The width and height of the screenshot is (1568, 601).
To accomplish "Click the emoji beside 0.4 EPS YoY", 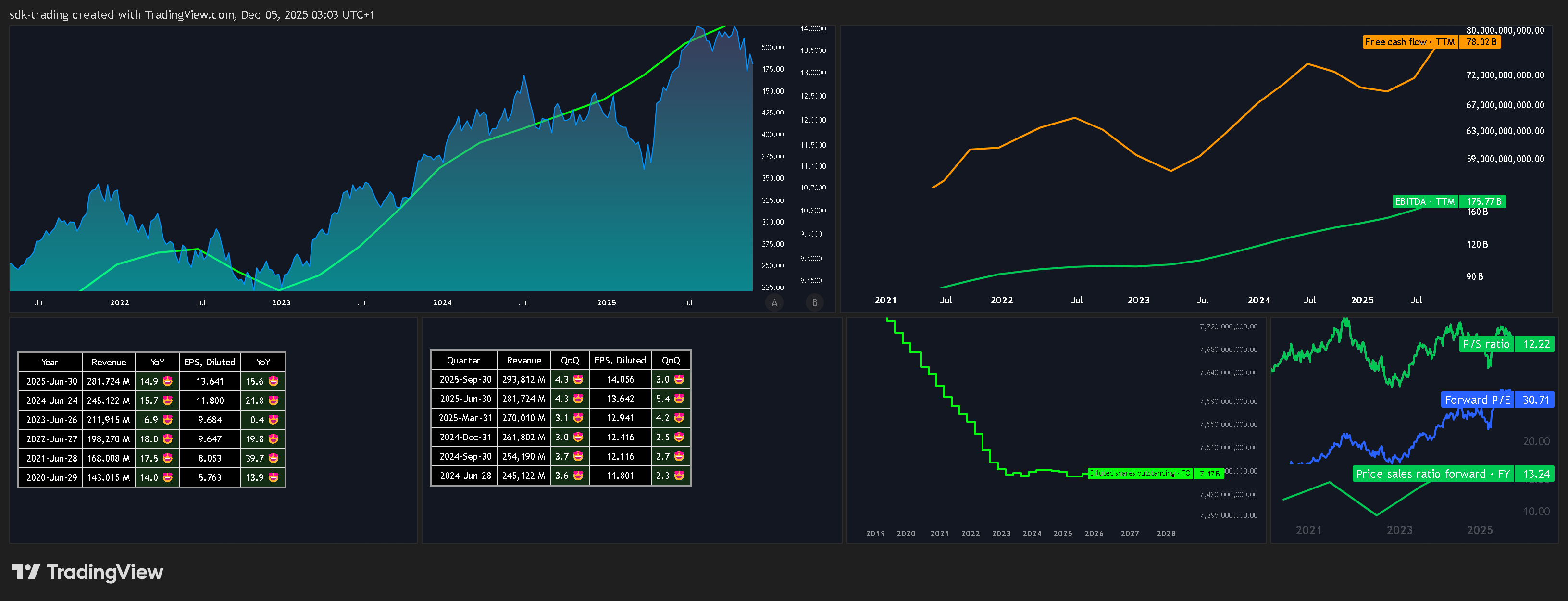I will (274, 420).
